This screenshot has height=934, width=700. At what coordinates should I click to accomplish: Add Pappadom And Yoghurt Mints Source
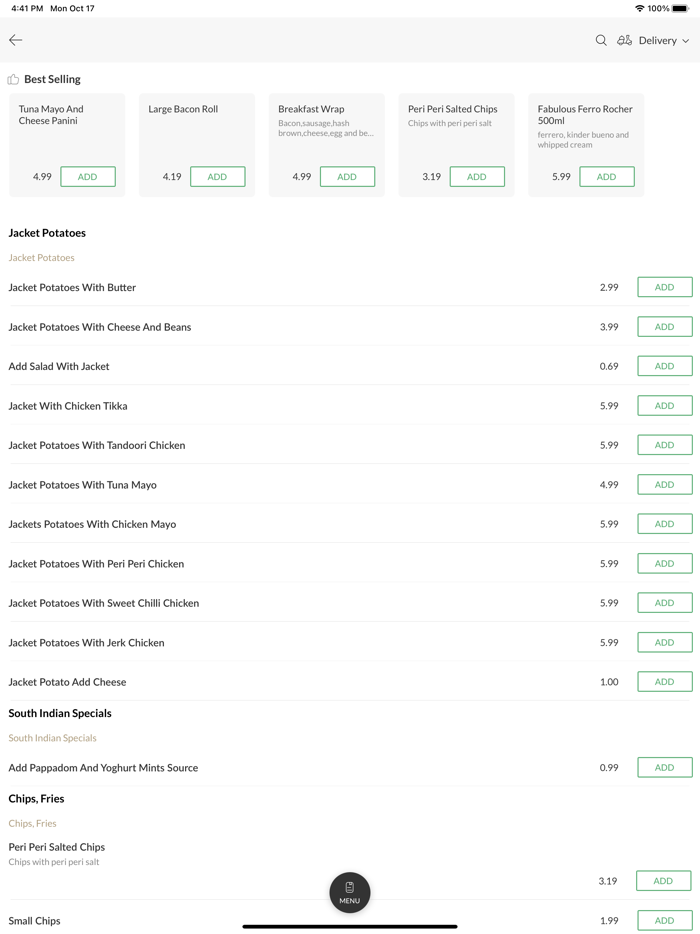pyautogui.click(x=665, y=767)
